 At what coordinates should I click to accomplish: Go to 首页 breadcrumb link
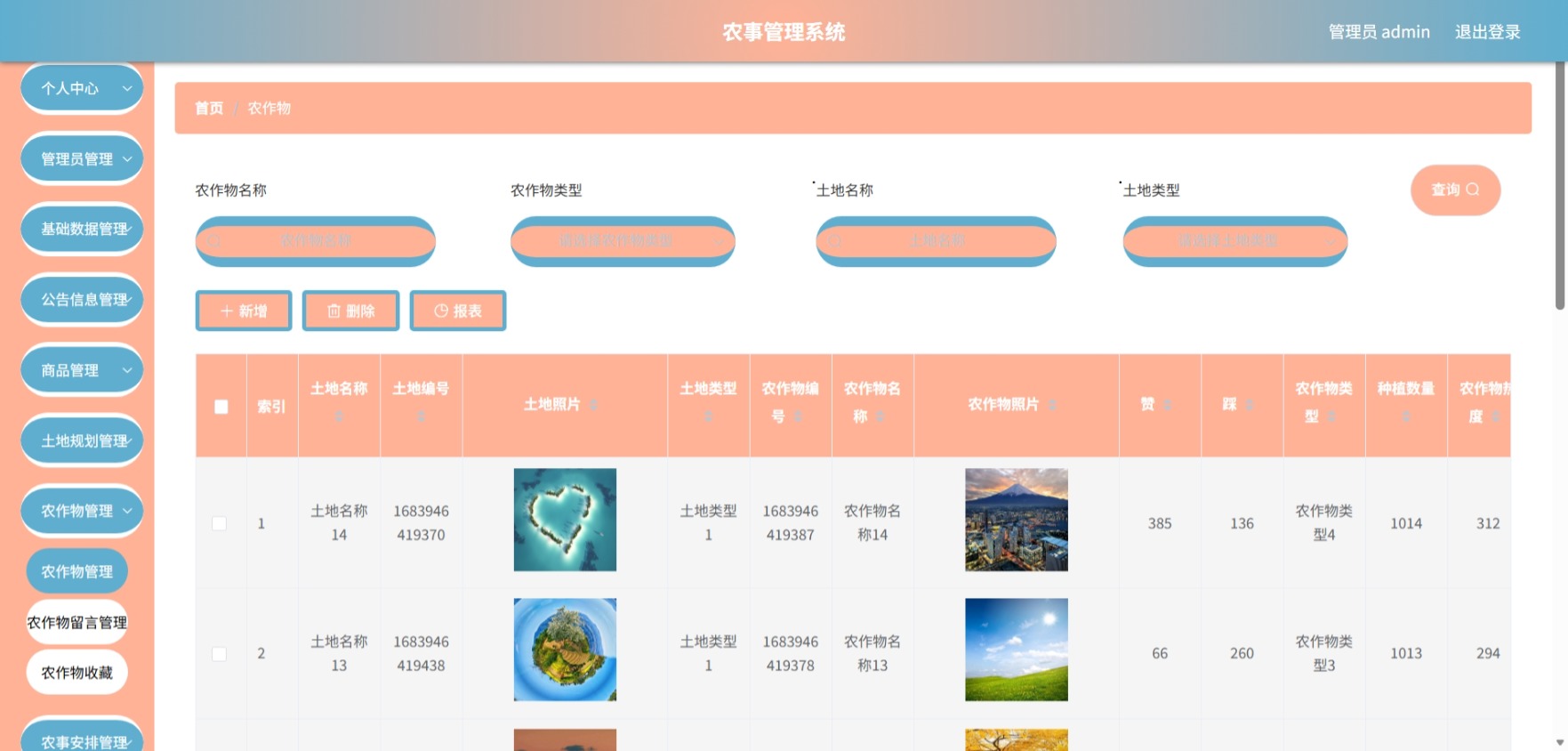[209, 109]
